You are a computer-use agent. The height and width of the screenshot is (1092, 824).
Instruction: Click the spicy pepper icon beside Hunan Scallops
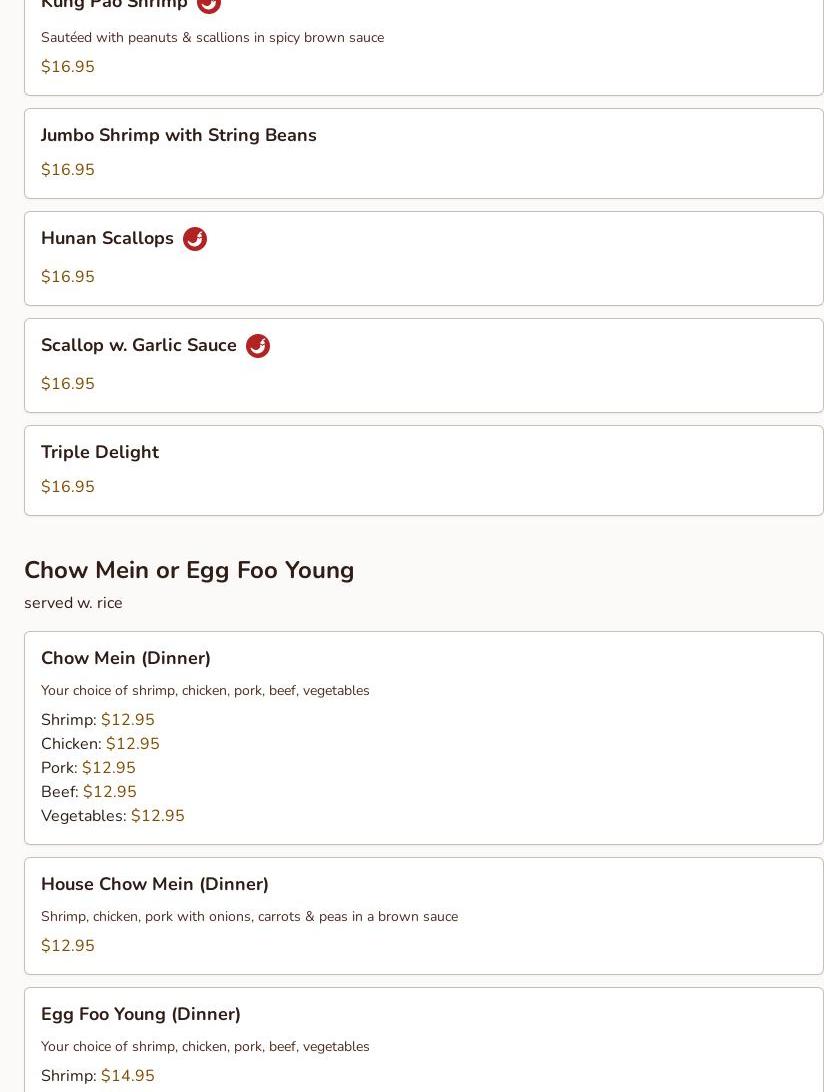click(x=195, y=239)
